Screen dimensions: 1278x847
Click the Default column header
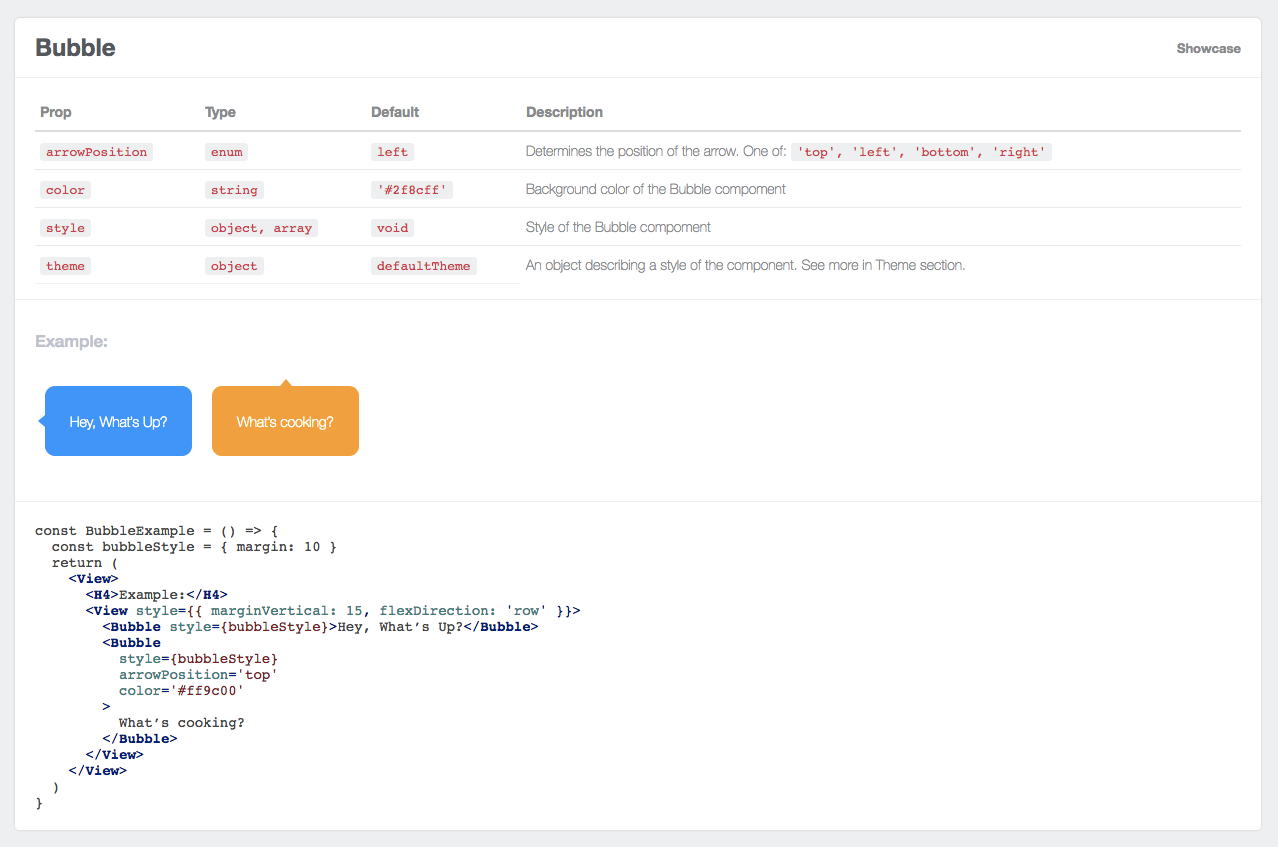[395, 112]
